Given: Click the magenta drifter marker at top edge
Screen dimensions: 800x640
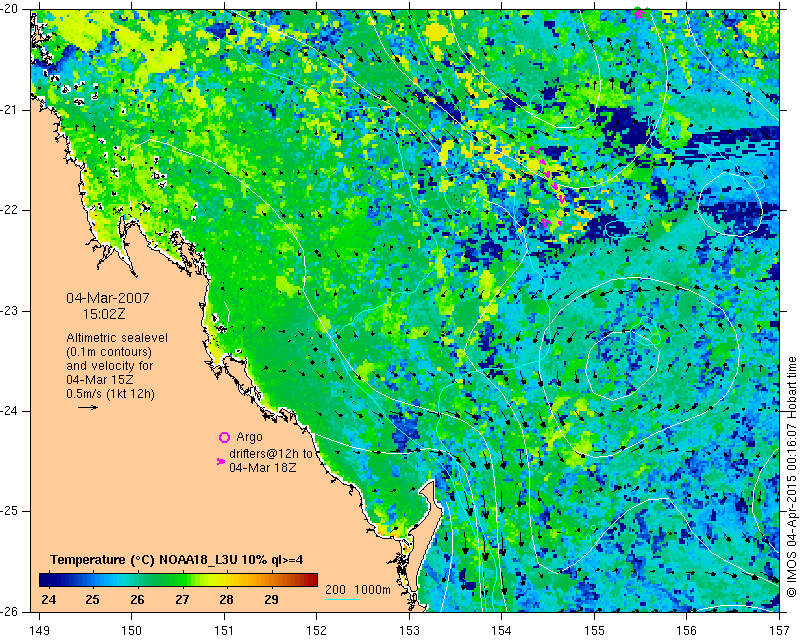Looking at the screenshot, I should click(639, 13).
